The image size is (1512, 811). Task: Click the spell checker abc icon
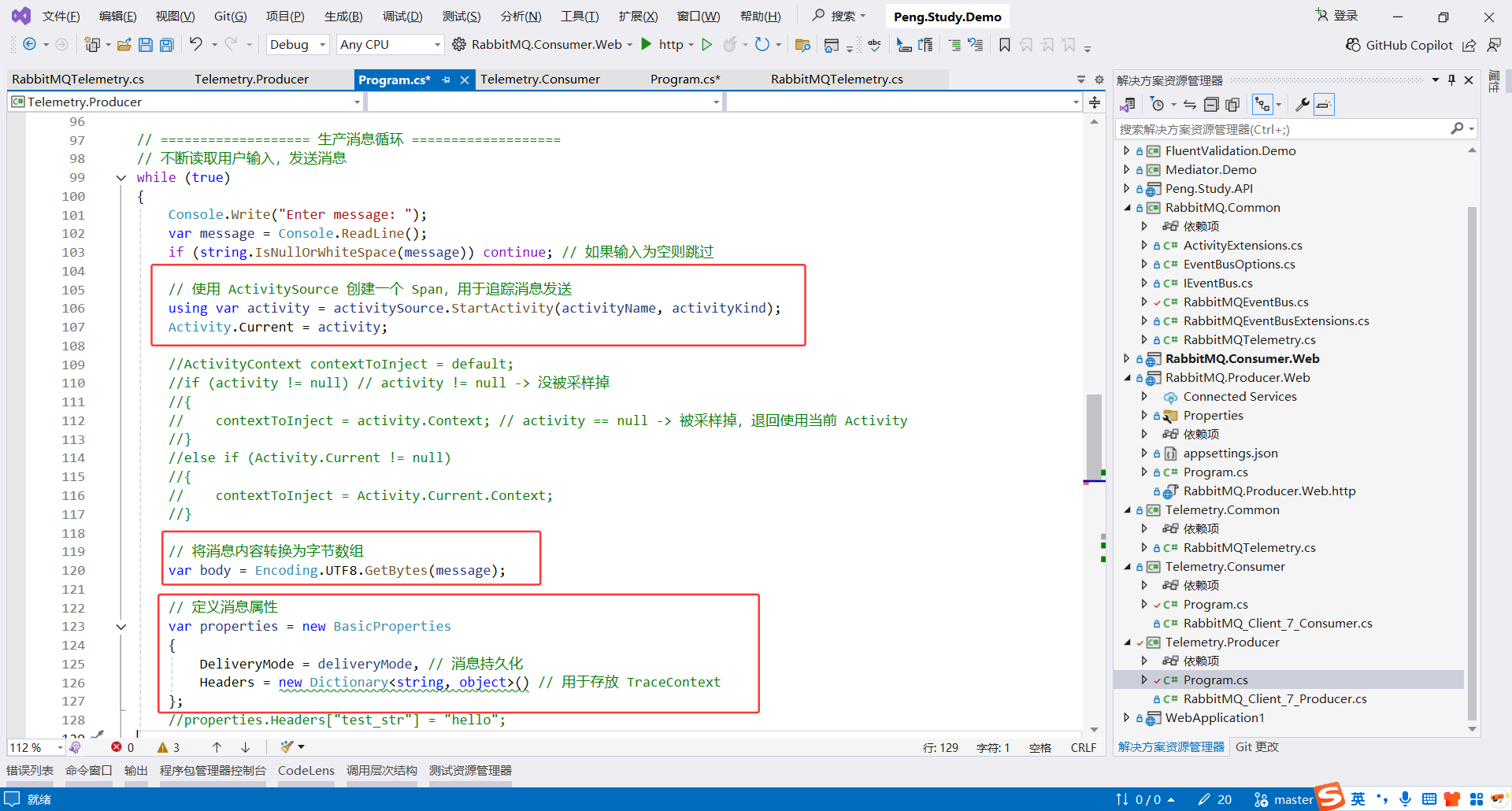click(874, 45)
